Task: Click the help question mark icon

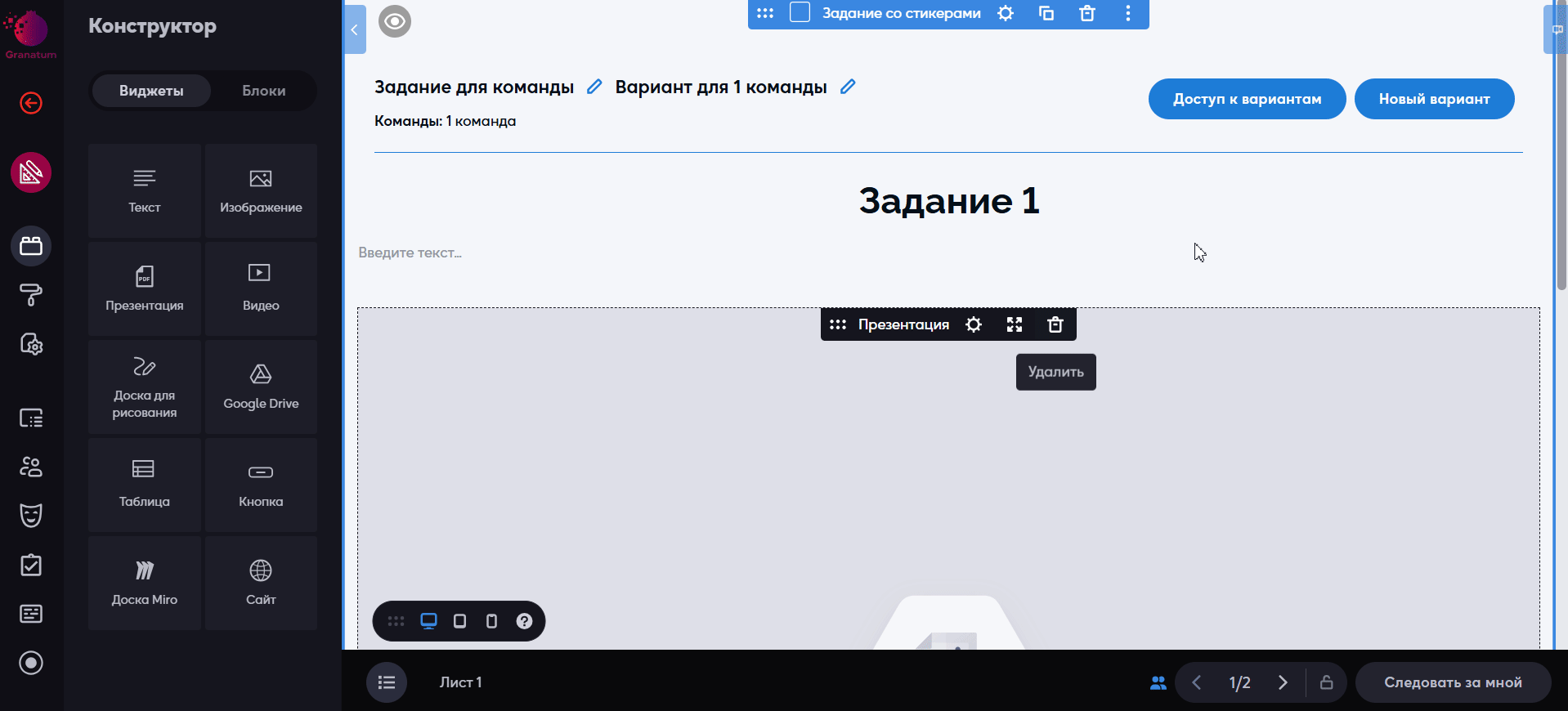Action: (x=524, y=621)
